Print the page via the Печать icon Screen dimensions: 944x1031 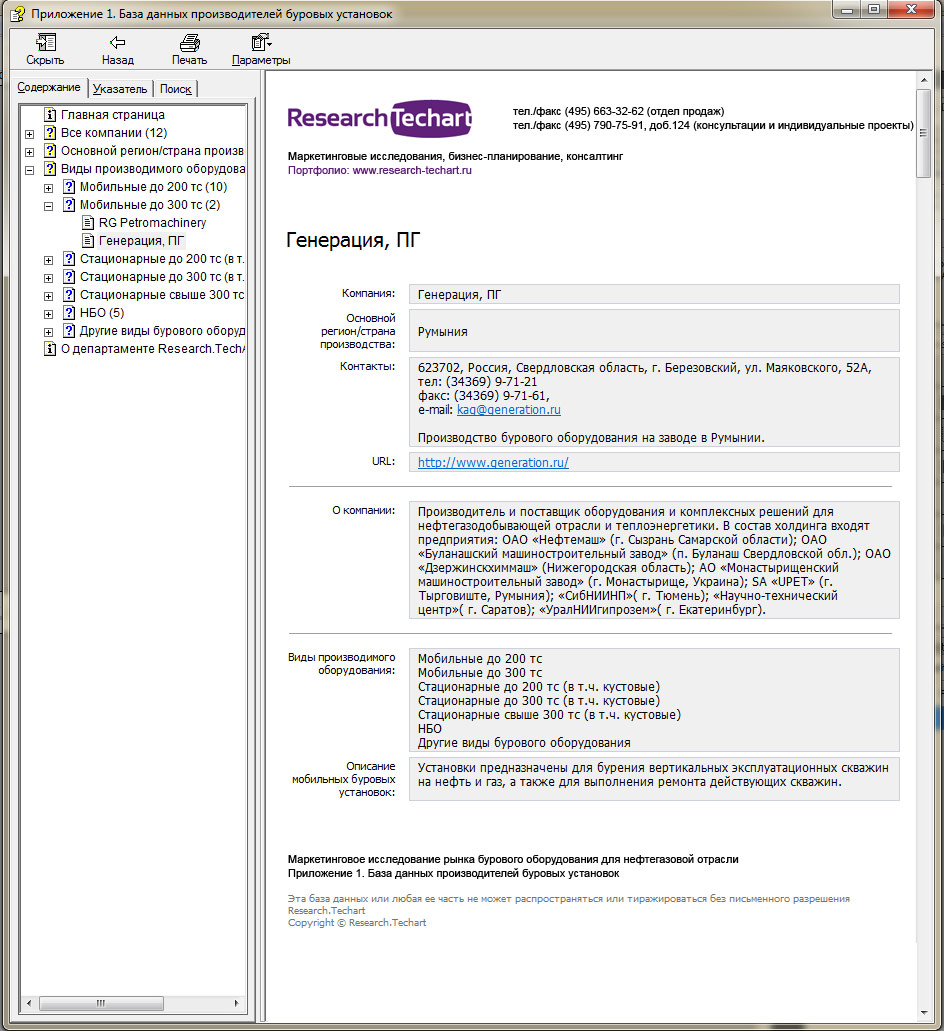[189, 43]
